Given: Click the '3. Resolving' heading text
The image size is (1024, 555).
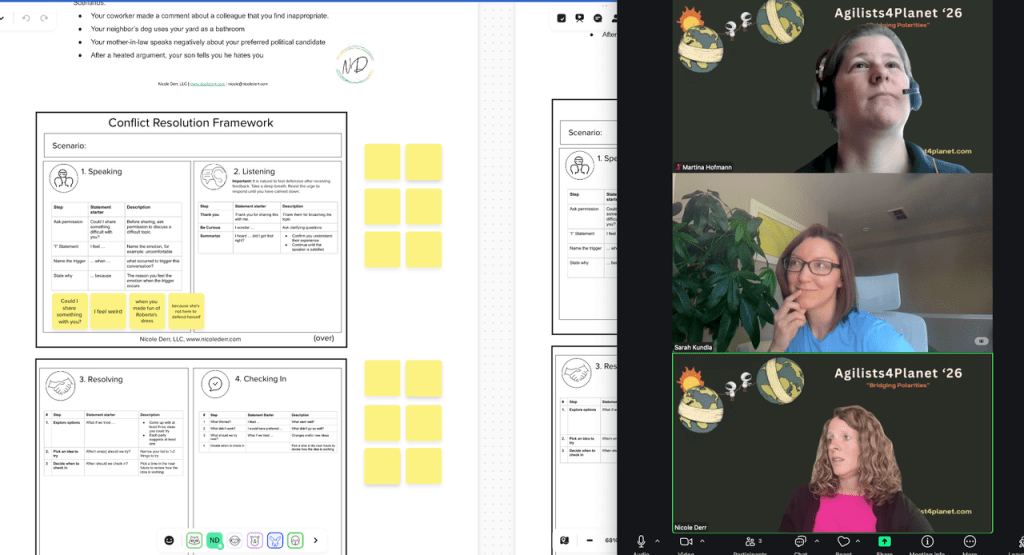Looking at the screenshot, I should coord(101,379).
